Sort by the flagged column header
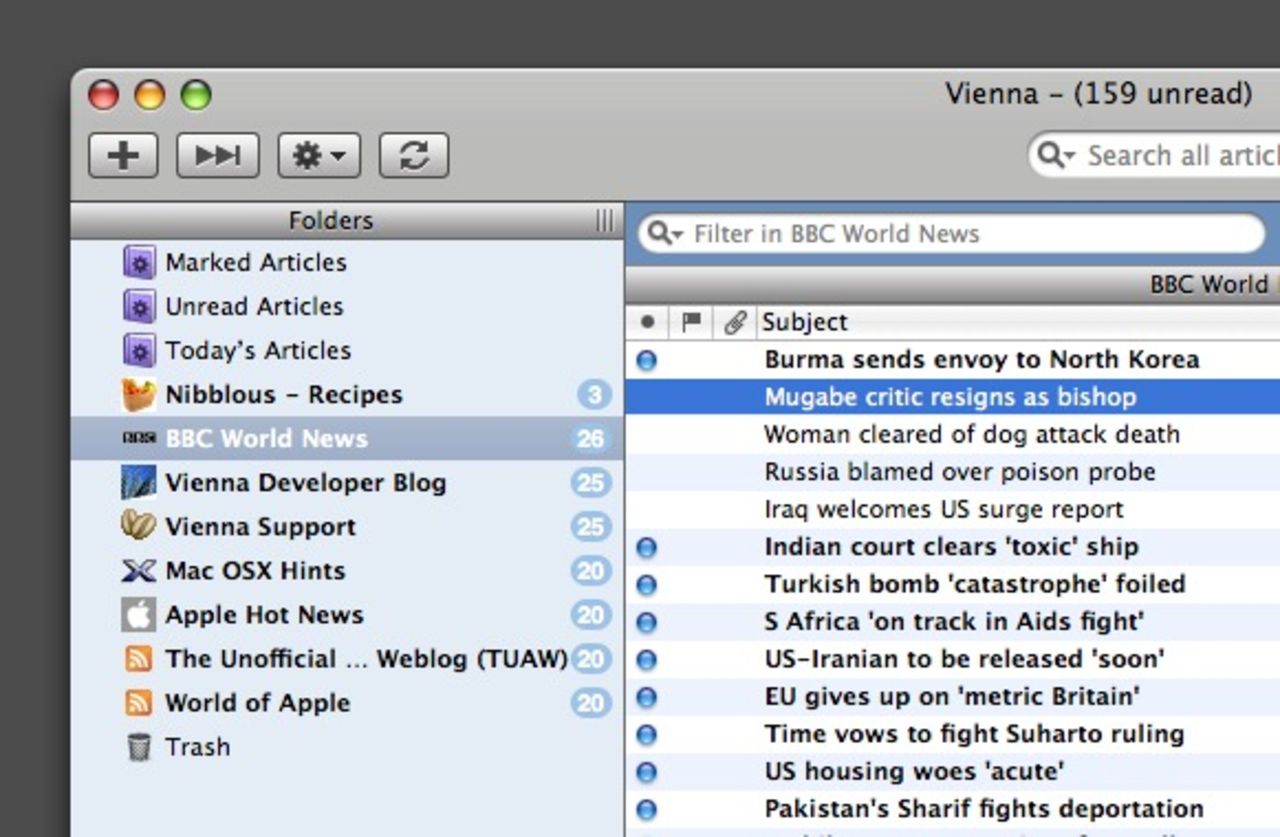Viewport: 1280px width, 837px height. (x=690, y=322)
